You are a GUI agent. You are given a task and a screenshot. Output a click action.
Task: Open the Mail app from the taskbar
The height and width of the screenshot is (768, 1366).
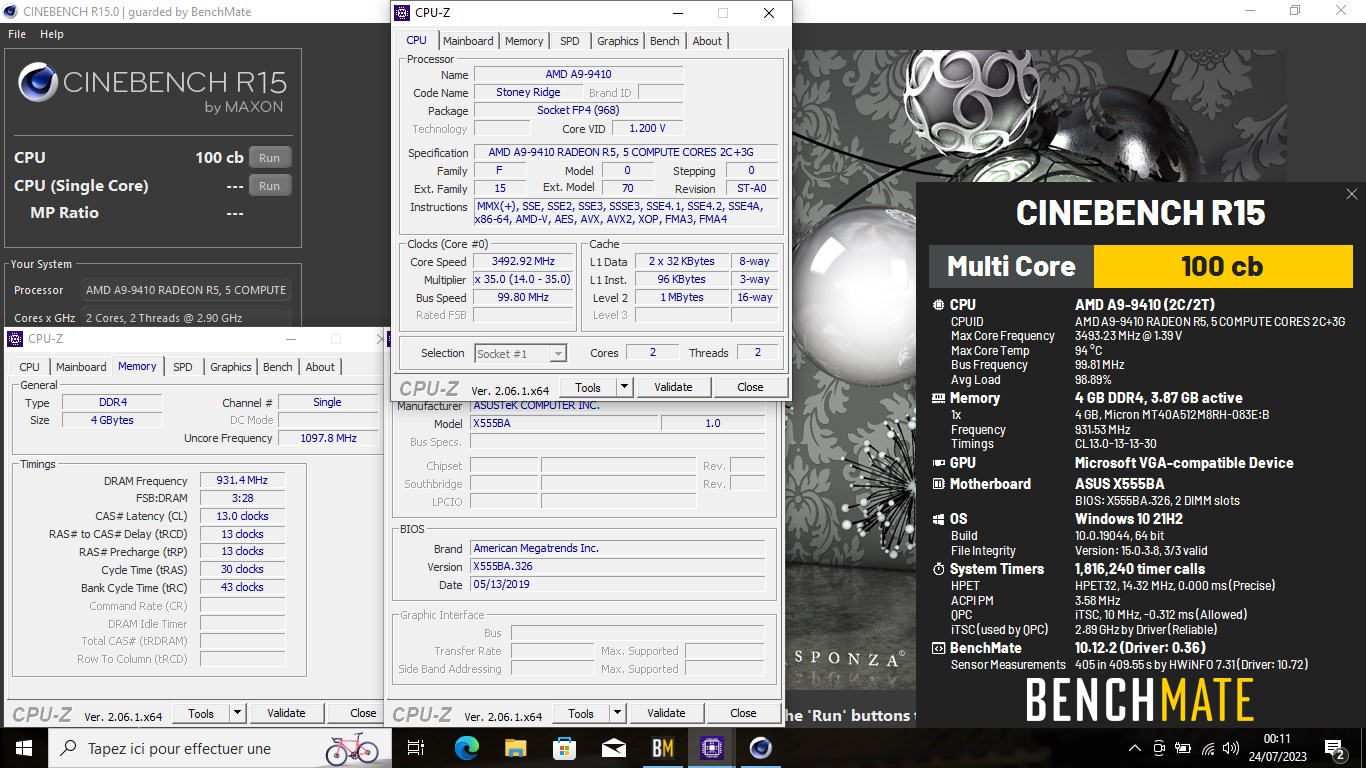coord(613,748)
